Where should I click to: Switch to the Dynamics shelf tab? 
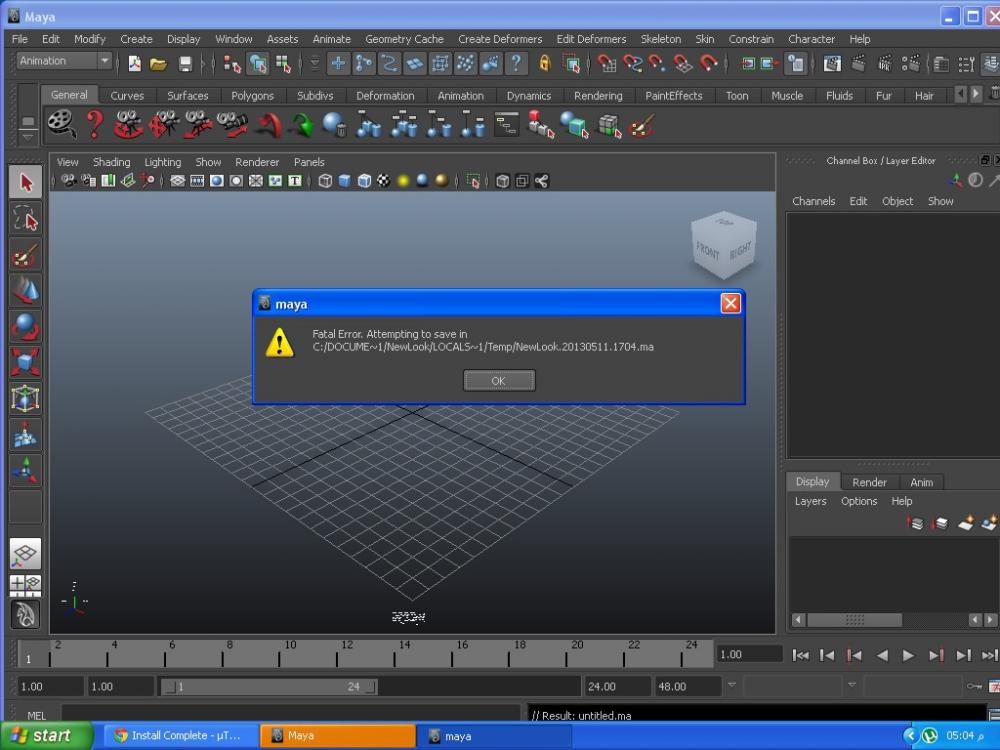point(529,96)
